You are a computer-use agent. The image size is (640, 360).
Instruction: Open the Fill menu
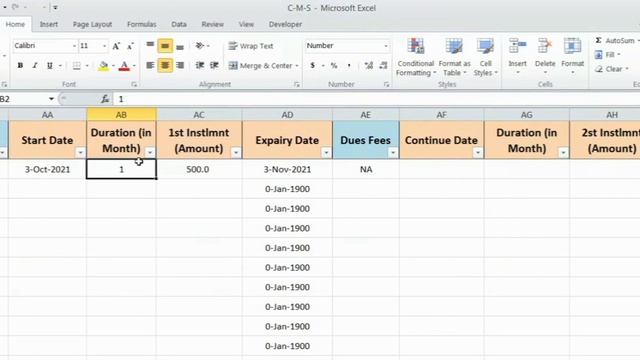tap(608, 54)
